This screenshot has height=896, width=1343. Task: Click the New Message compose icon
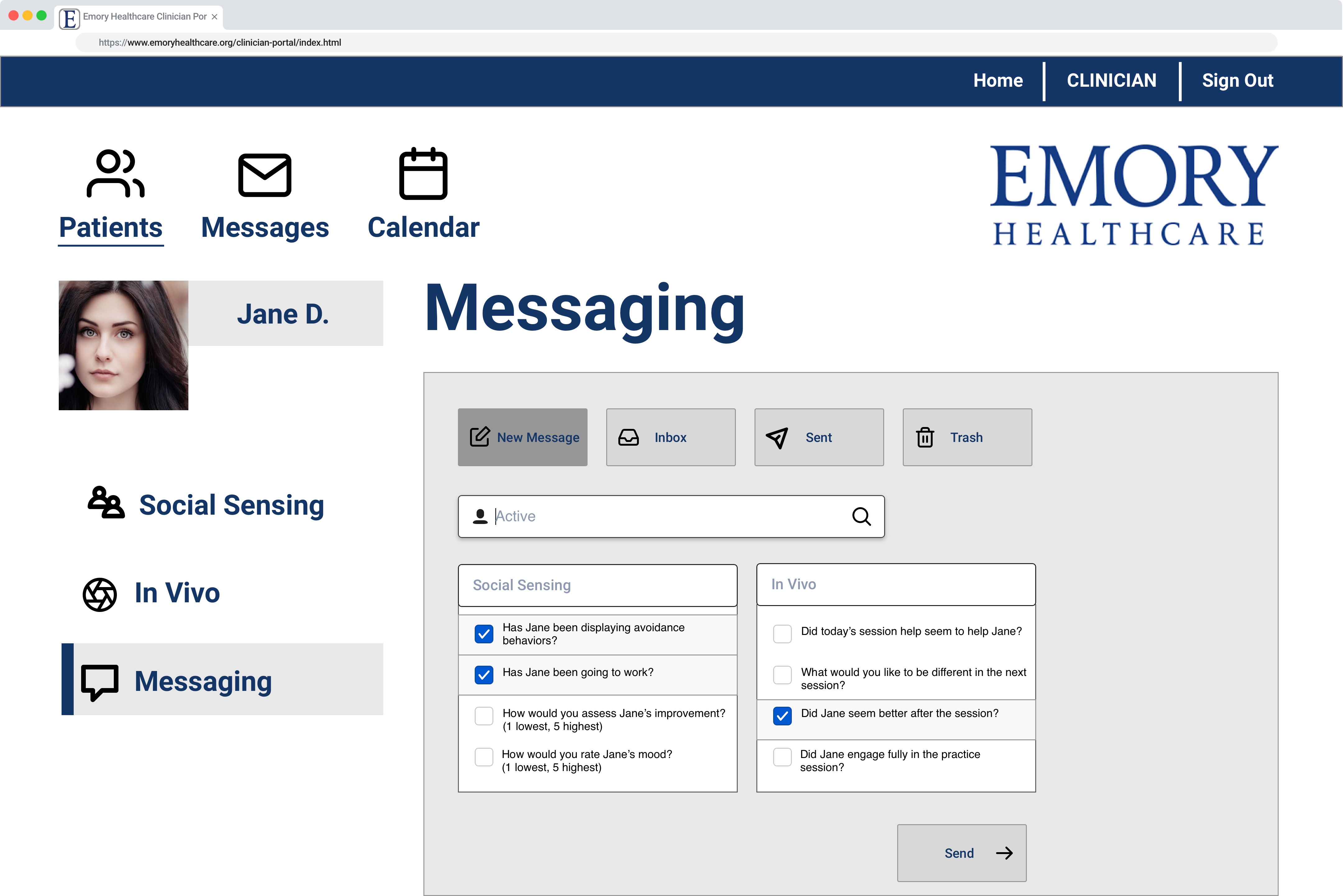click(x=479, y=437)
